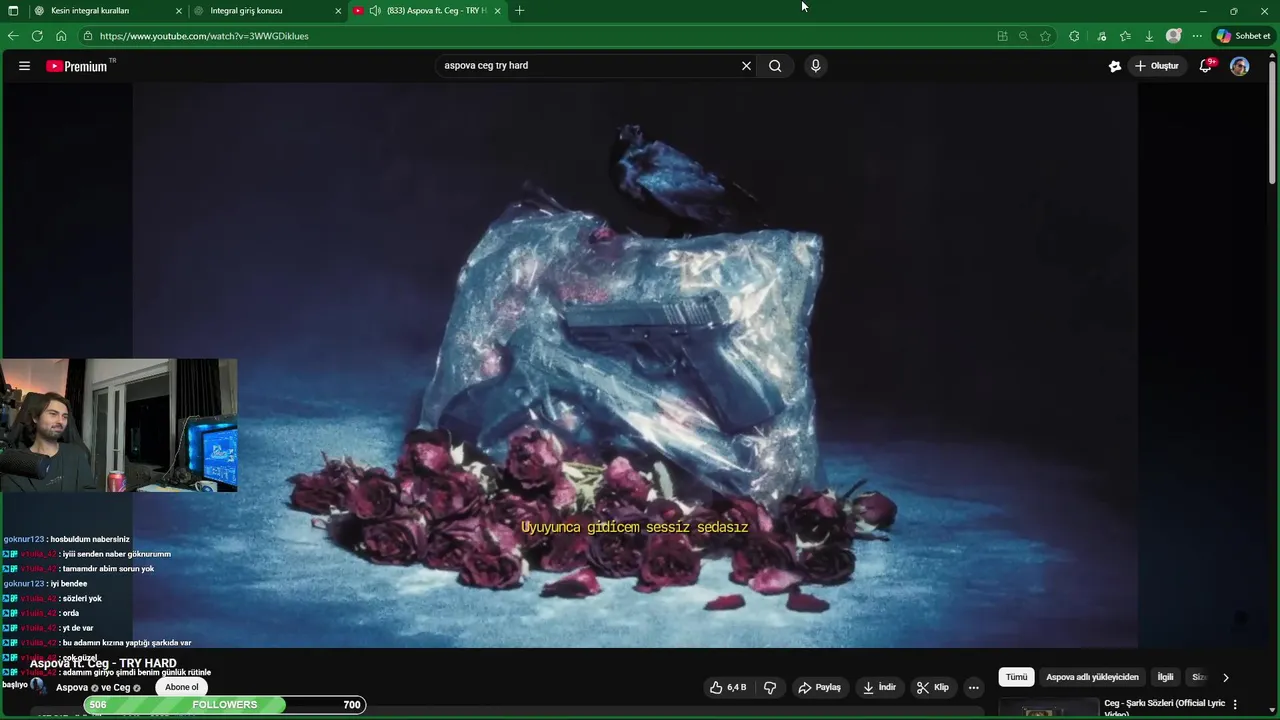Open the tab actions menu icon
Viewport: 1280px width, 720px height.
(13, 11)
